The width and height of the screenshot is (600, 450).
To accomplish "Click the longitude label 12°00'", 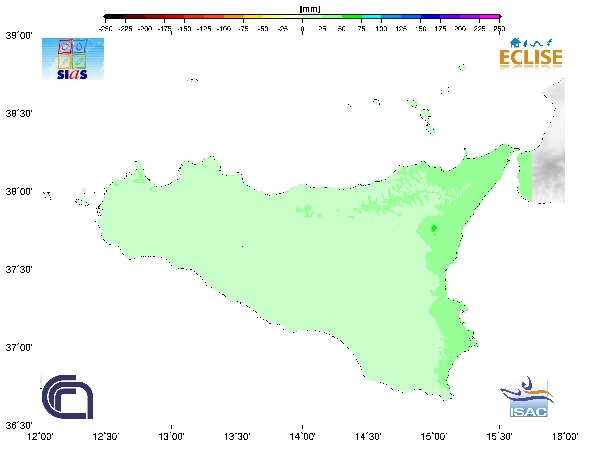I will coord(41,436).
